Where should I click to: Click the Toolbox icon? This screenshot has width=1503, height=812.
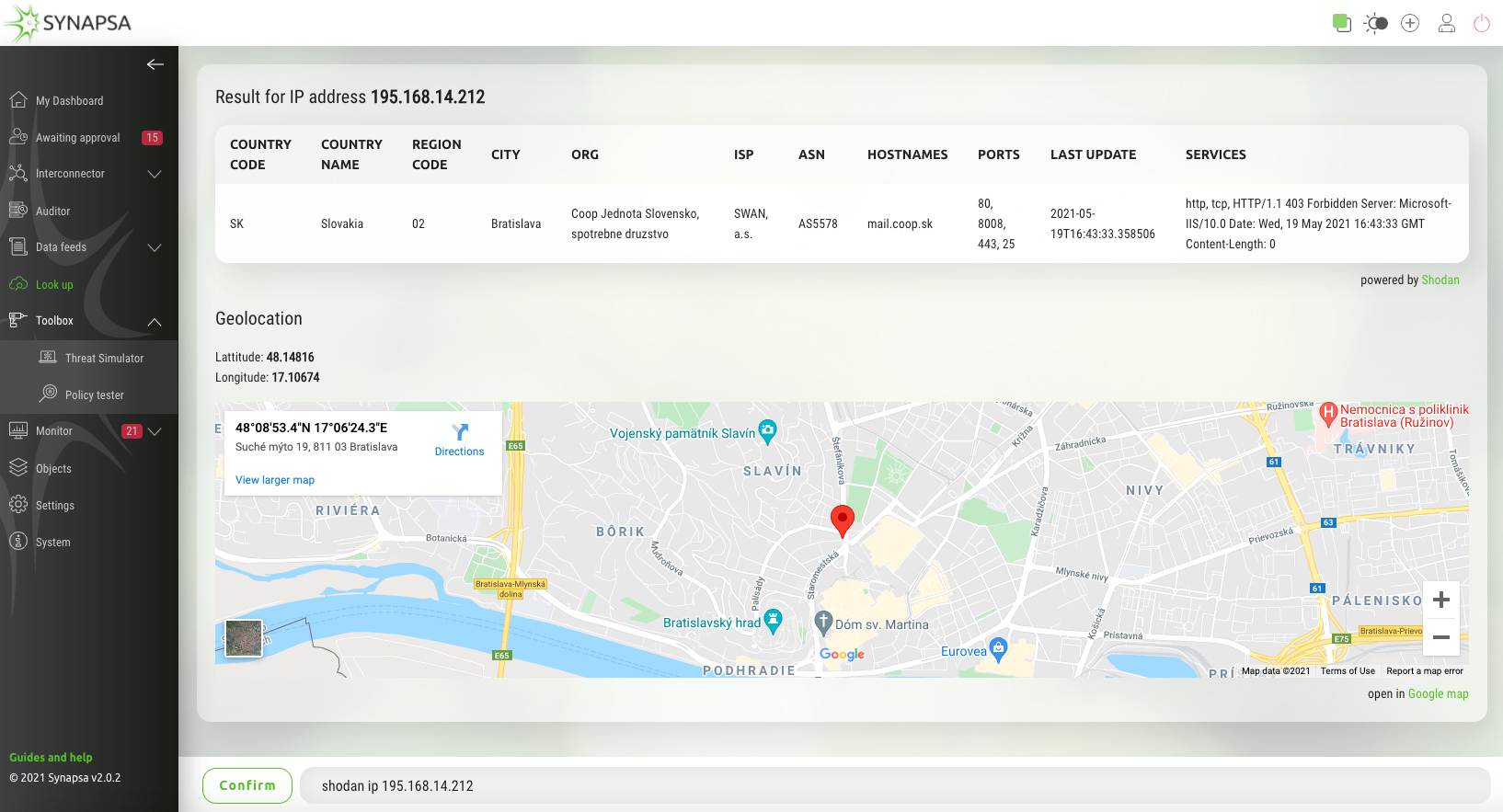tap(17, 320)
